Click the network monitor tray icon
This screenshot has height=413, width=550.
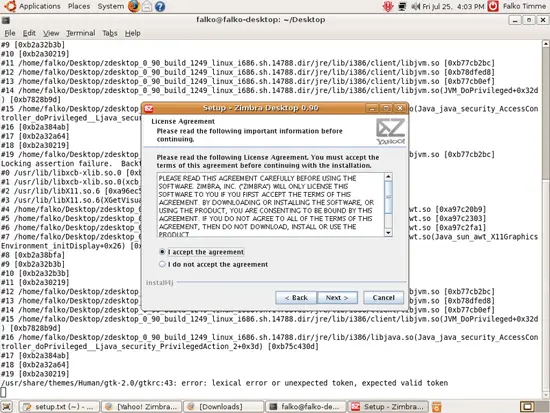coord(402,6)
